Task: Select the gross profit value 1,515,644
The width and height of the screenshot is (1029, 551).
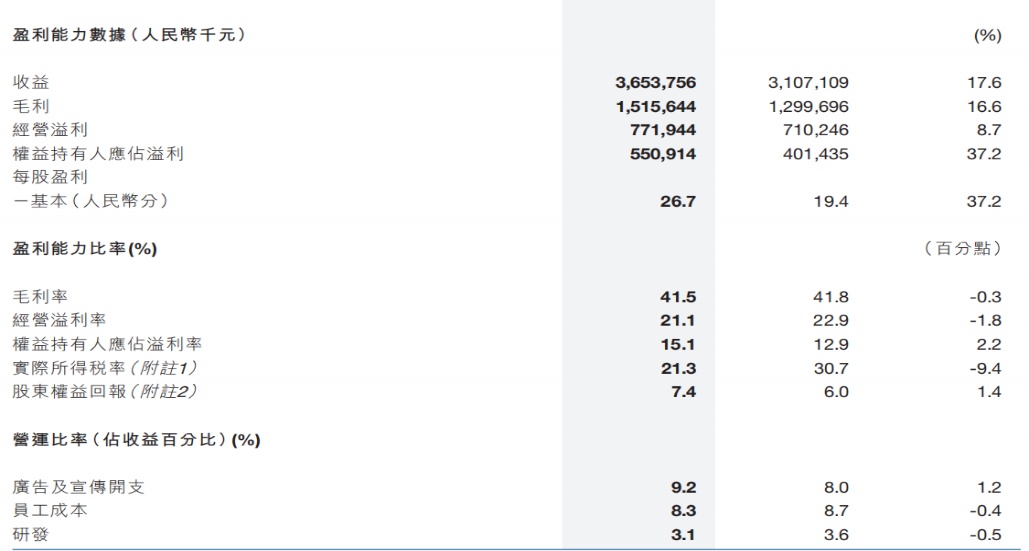Action: coord(655,106)
